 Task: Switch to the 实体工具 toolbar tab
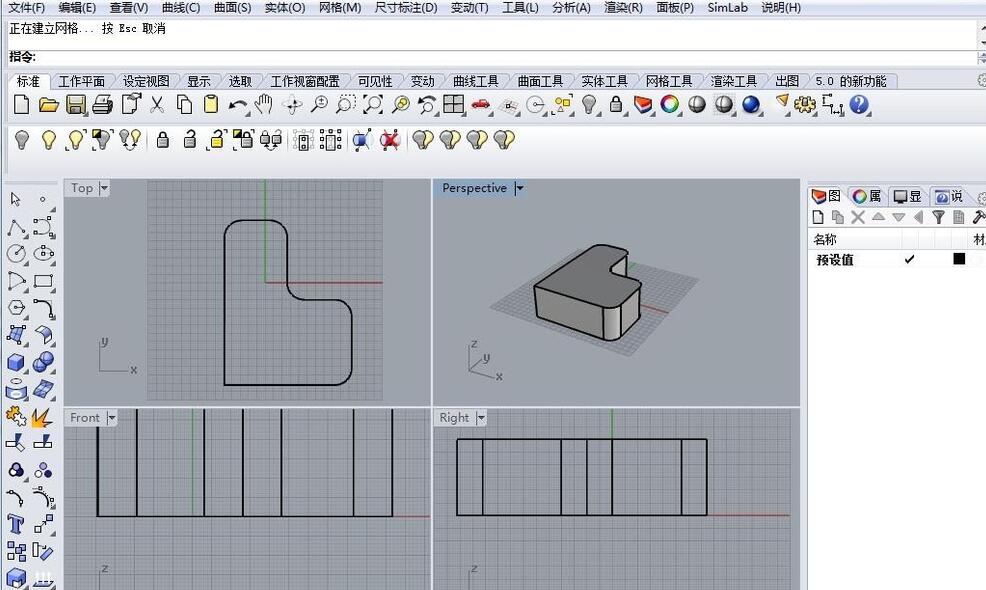click(605, 81)
